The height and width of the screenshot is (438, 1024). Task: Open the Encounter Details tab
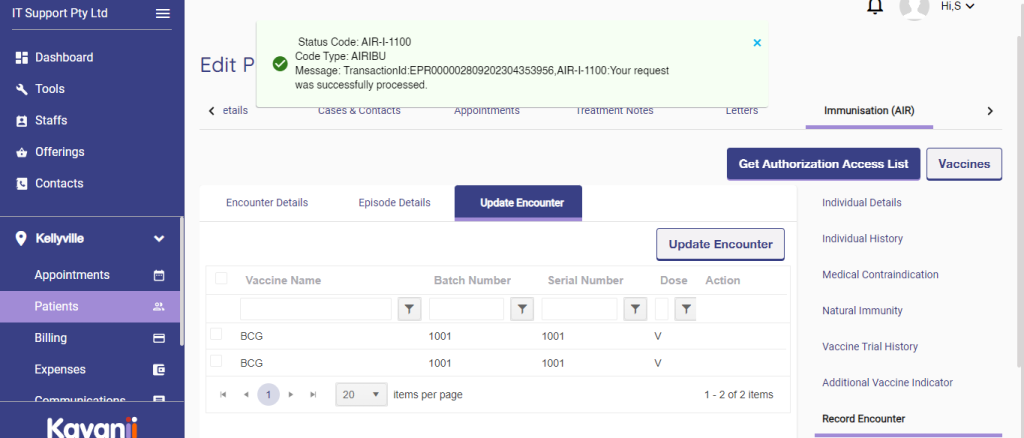click(x=267, y=203)
